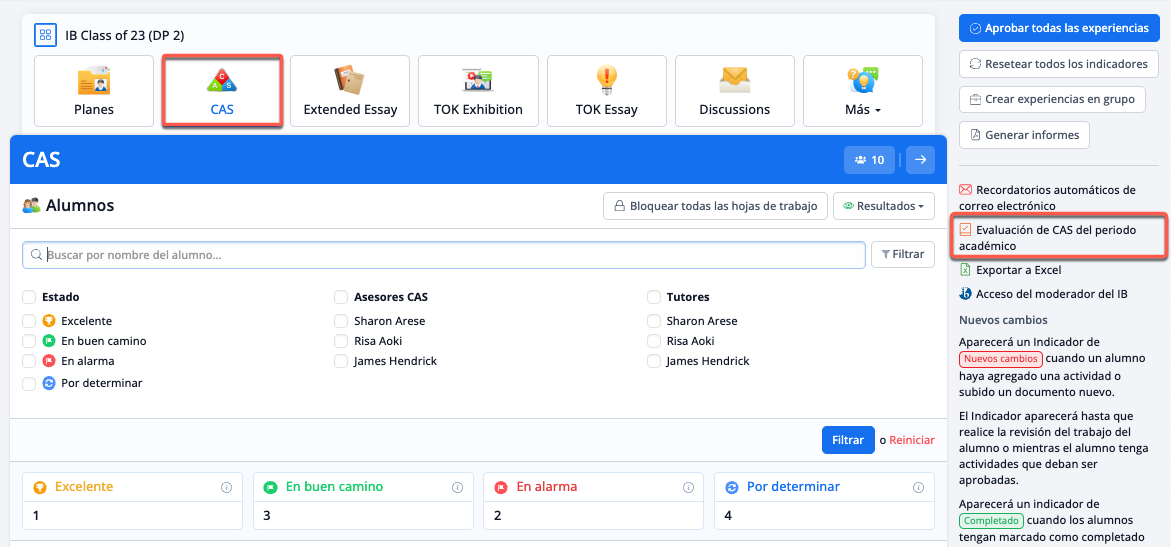Check the Excelente status checkbox
Image resolution: width=1171 pixels, height=547 pixels.
tap(29, 321)
